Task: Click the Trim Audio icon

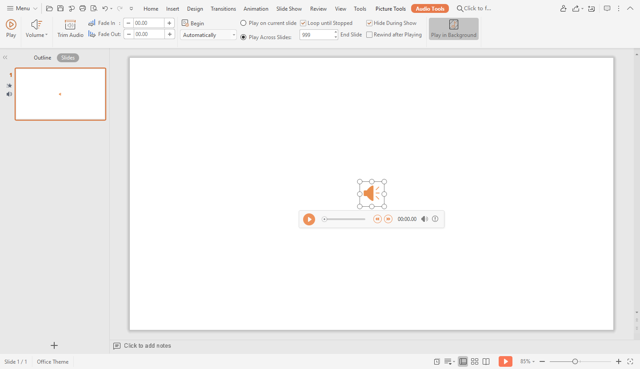Action: coord(70,25)
